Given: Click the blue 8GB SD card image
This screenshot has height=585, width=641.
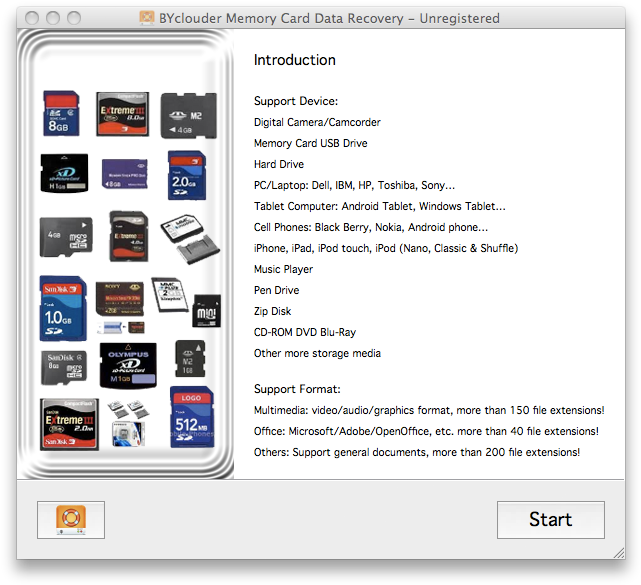Looking at the screenshot, I should coord(61,113).
